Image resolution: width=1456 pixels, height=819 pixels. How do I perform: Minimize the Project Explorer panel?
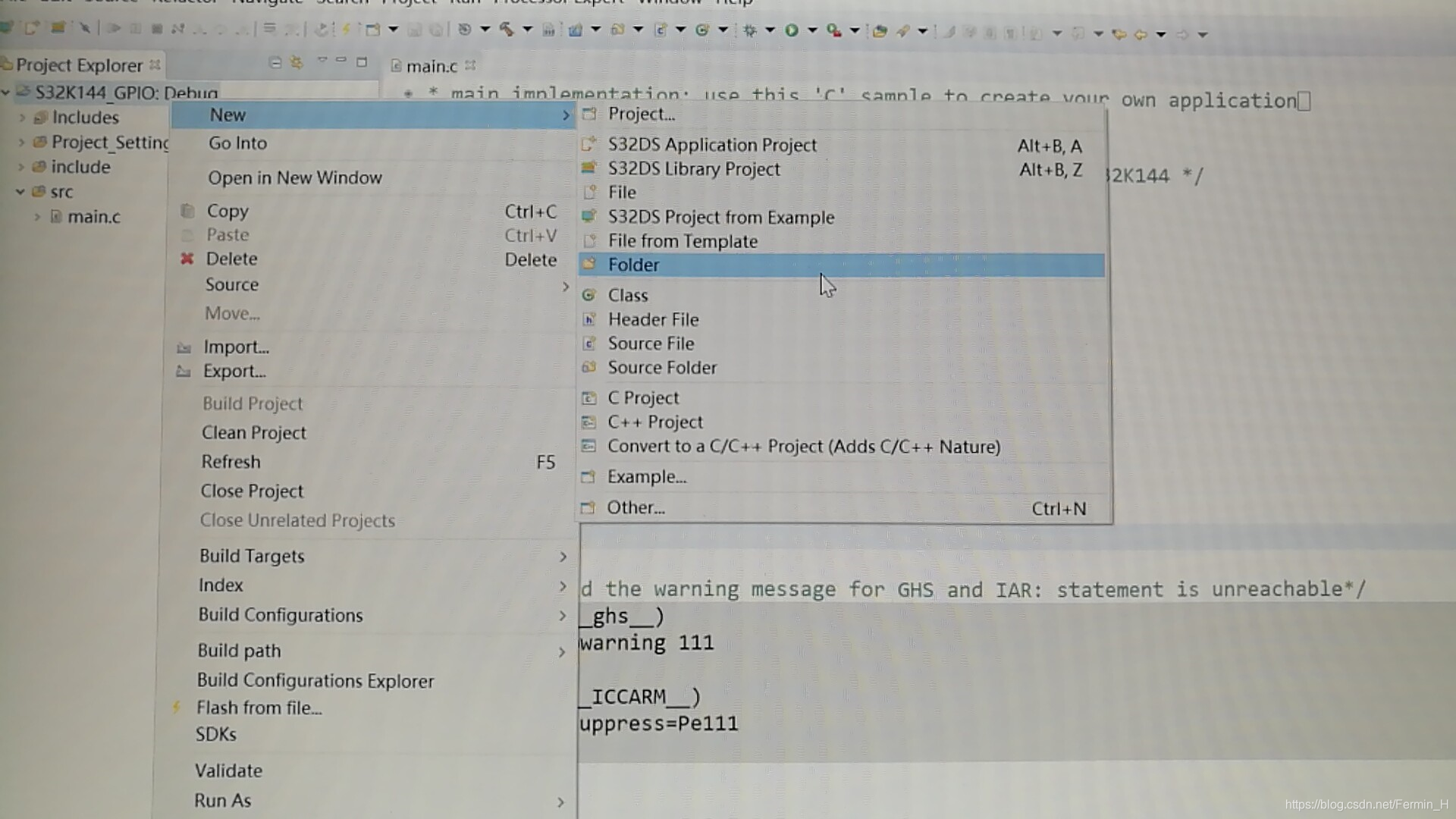(x=341, y=61)
